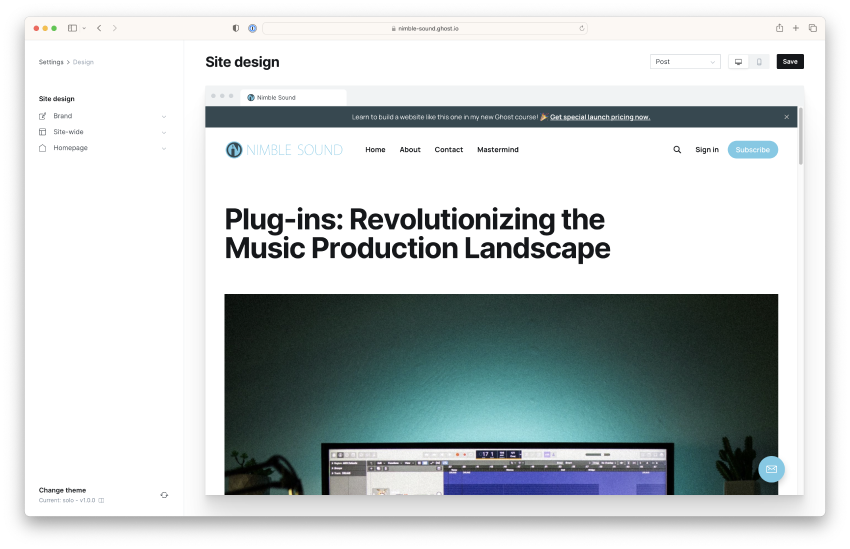Click the post title heading
This screenshot has width=850, height=549.
point(417,234)
